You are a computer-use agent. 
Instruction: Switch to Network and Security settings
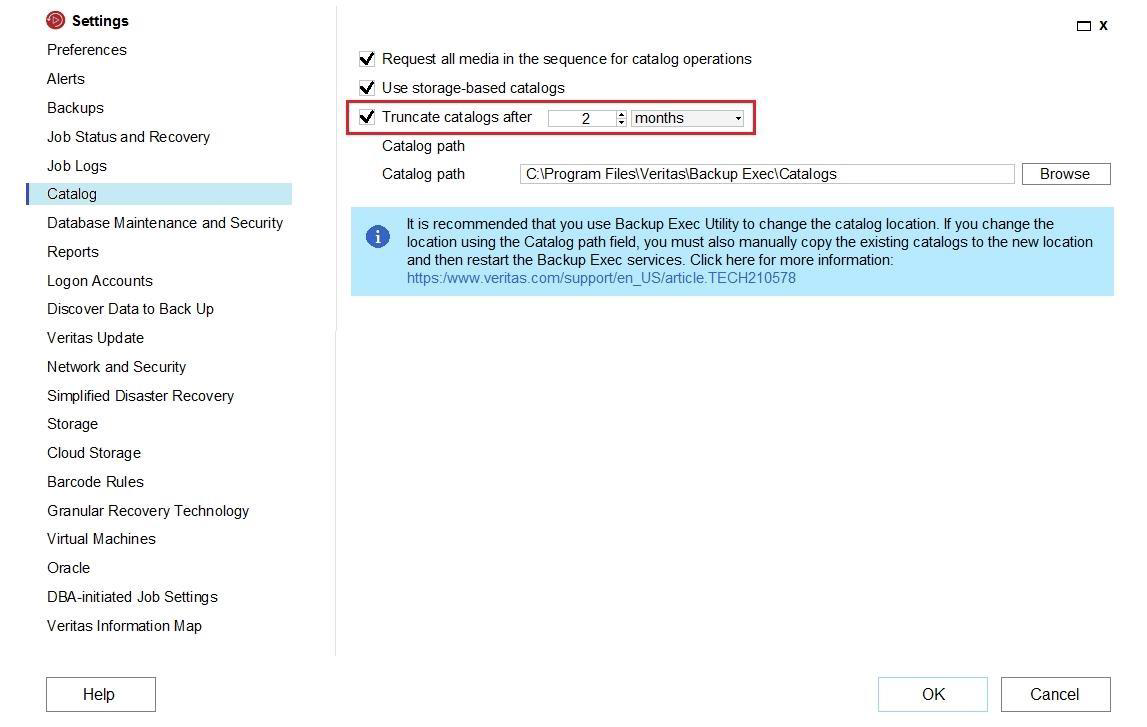point(116,367)
